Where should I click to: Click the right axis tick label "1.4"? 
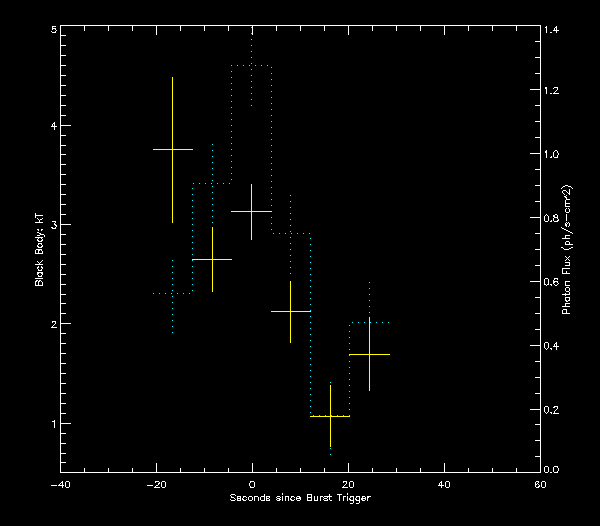pos(553,30)
